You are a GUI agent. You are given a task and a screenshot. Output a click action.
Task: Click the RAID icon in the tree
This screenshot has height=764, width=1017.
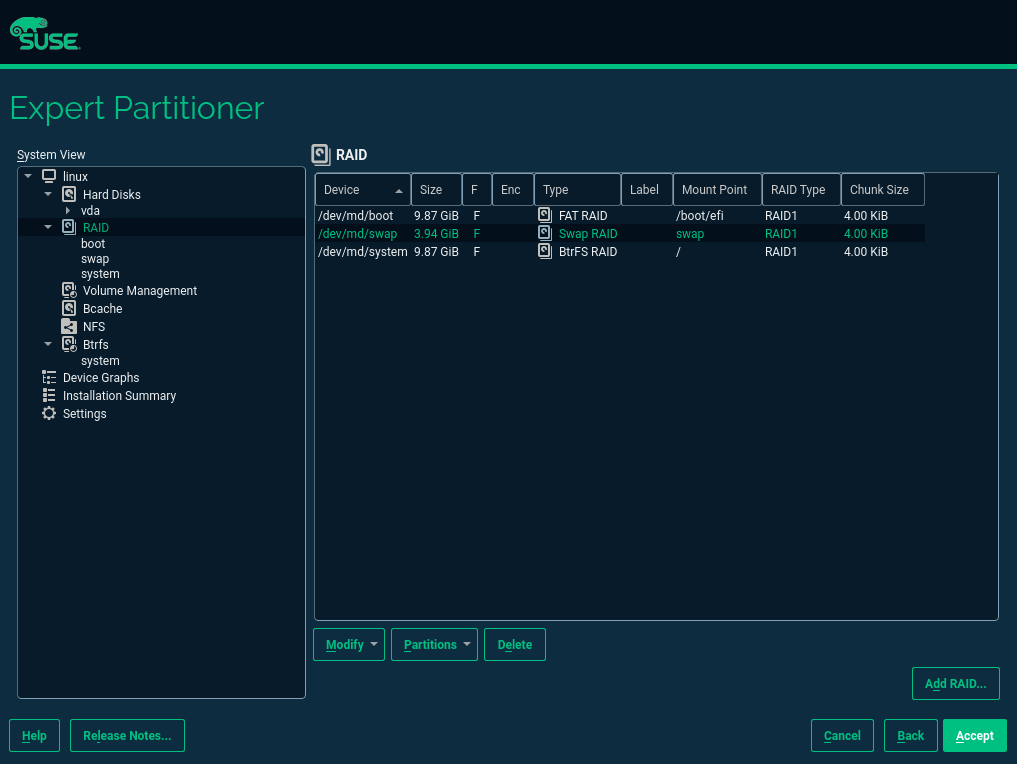coord(69,227)
